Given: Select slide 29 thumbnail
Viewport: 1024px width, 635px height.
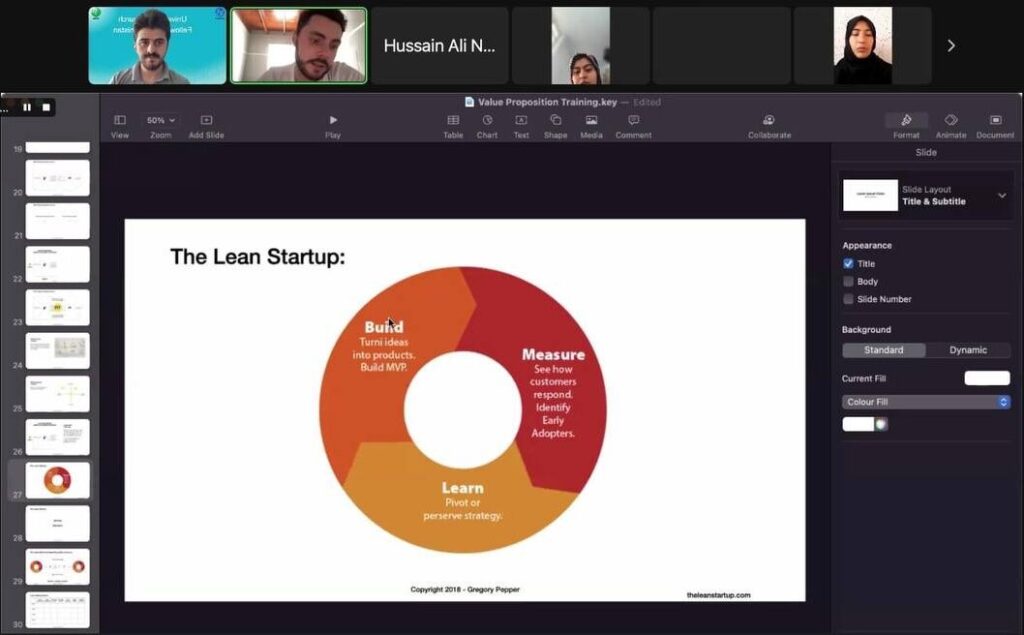Looking at the screenshot, I should [x=57, y=566].
